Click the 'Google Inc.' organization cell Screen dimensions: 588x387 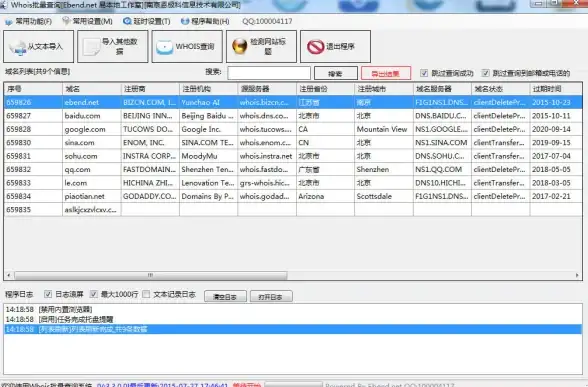(x=208, y=129)
